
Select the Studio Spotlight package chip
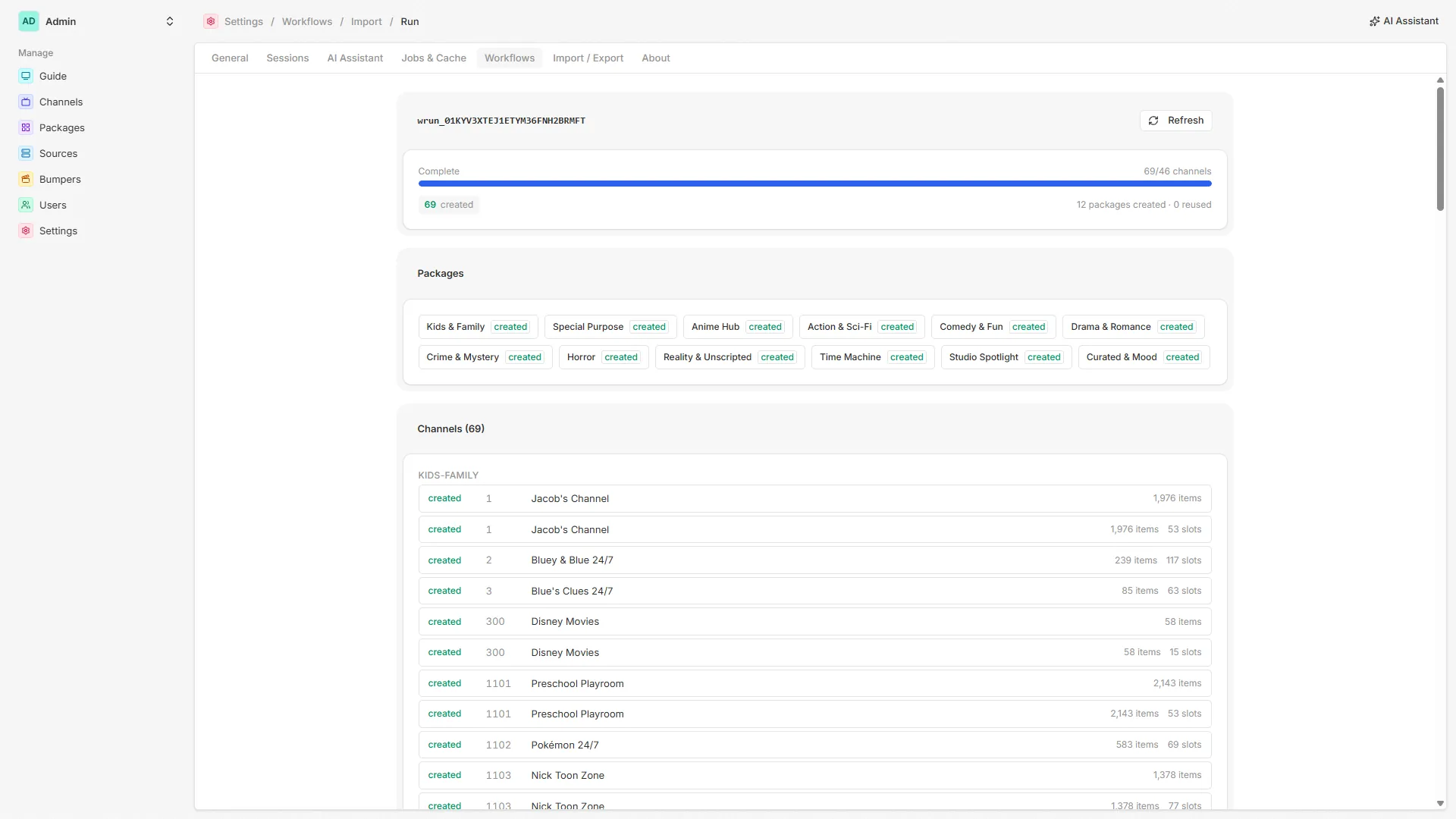coord(1006,357)
